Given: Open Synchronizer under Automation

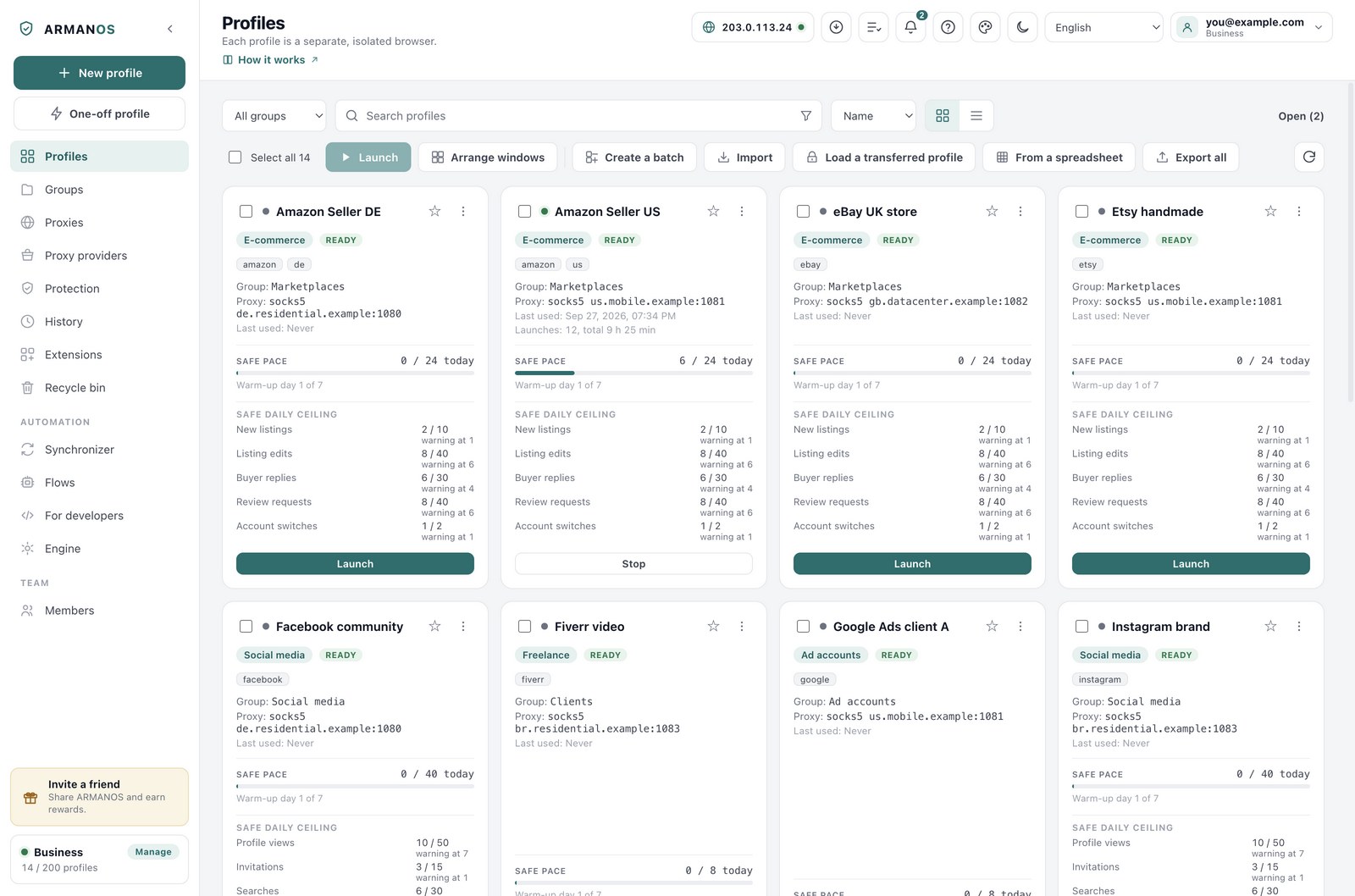Looking at the screenshot, I should point(99,450).
